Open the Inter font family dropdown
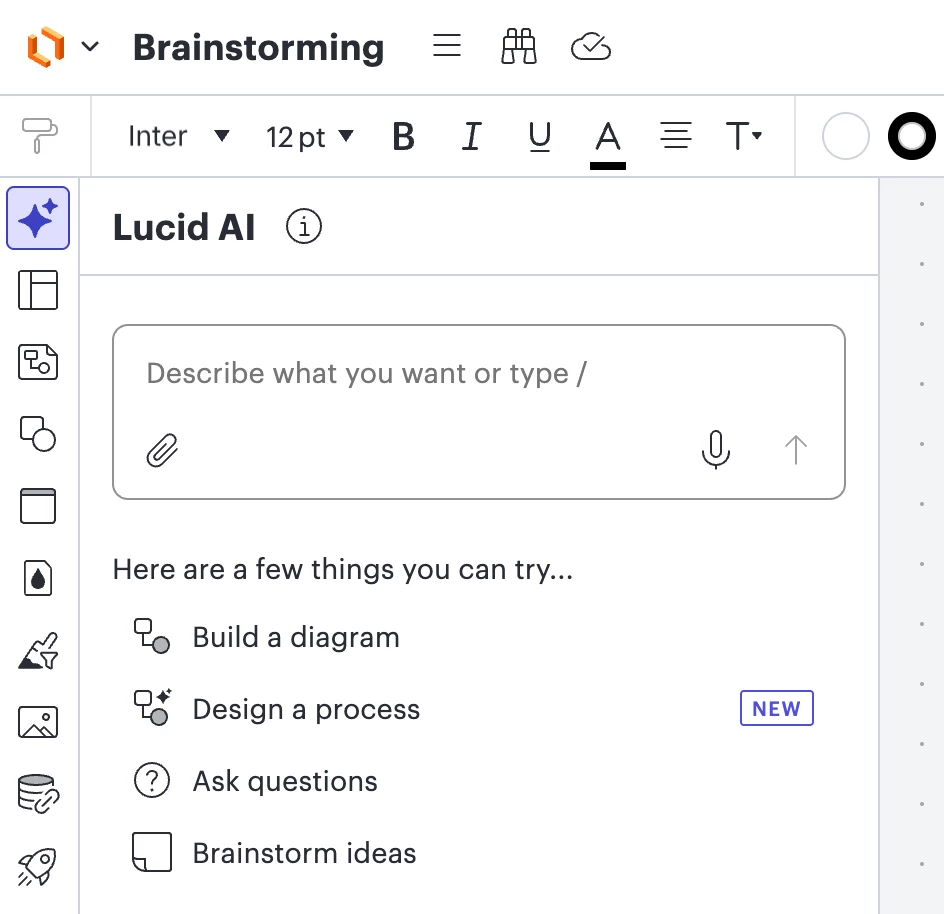The image size is (944, 914). (178, 136)
